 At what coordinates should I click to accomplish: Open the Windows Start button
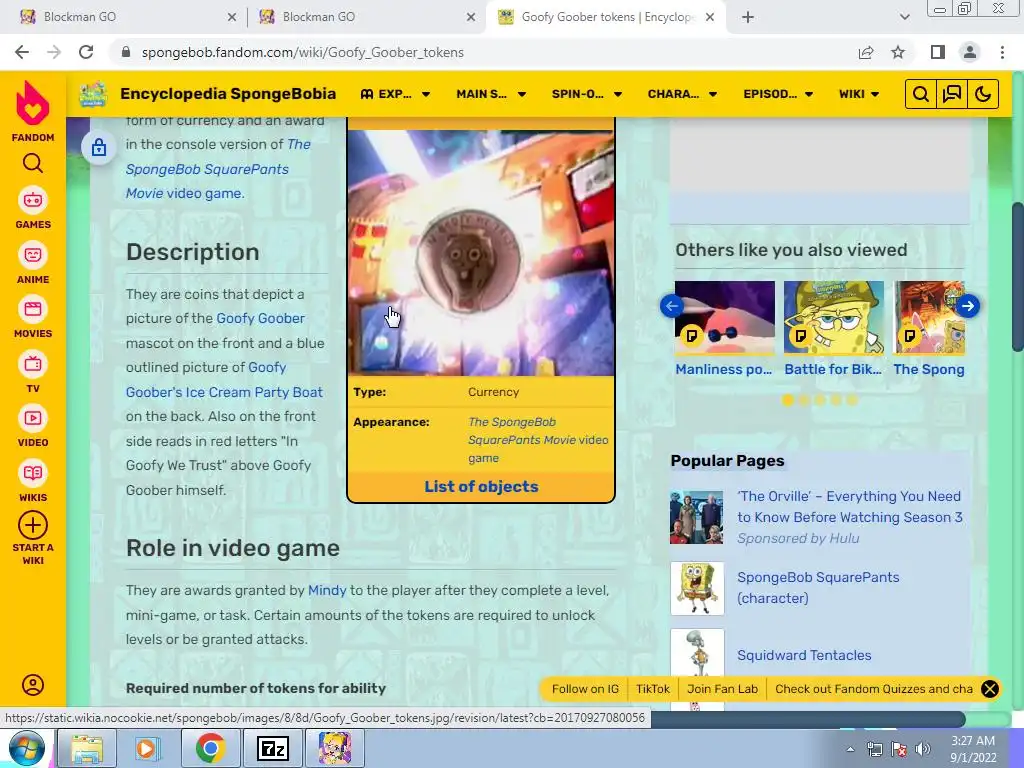click(27, 748)
